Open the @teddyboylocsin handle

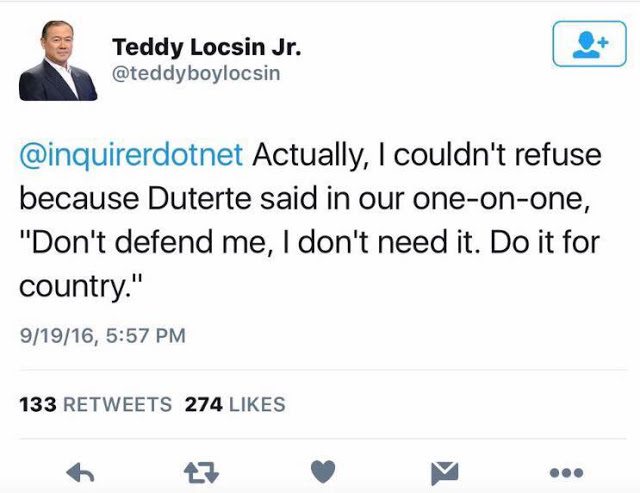tap(196, 74)
